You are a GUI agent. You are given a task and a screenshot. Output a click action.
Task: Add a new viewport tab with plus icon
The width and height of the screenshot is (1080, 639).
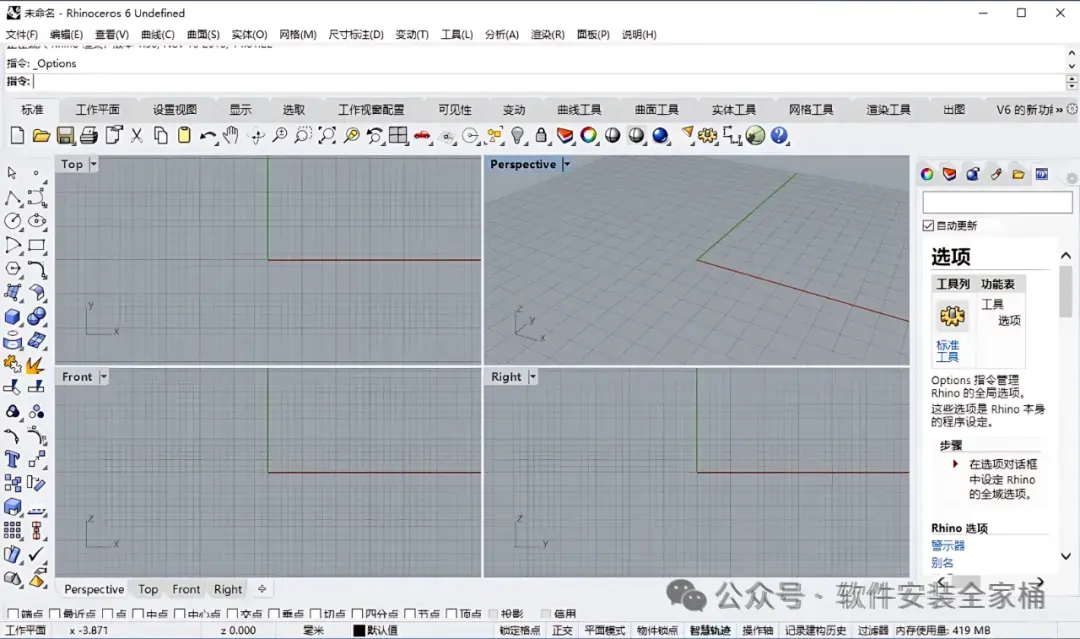coord(262,589)
